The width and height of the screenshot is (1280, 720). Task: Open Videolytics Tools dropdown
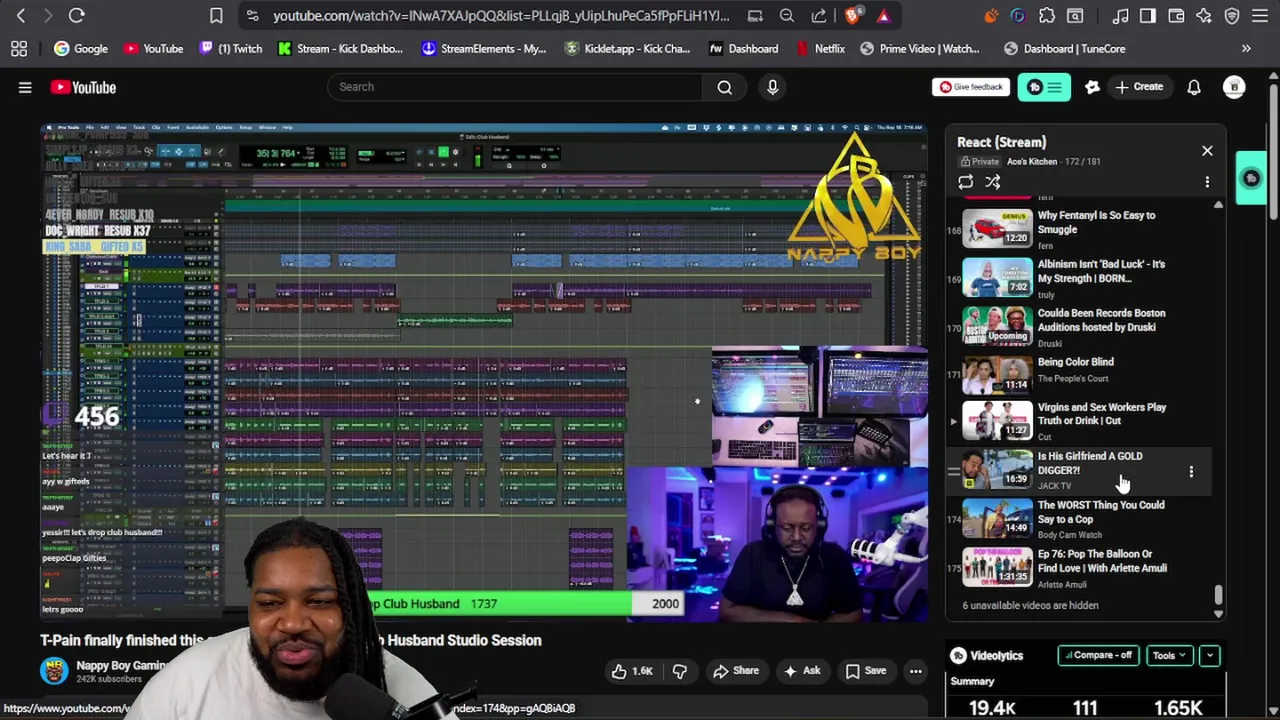tap(1169, 656)
